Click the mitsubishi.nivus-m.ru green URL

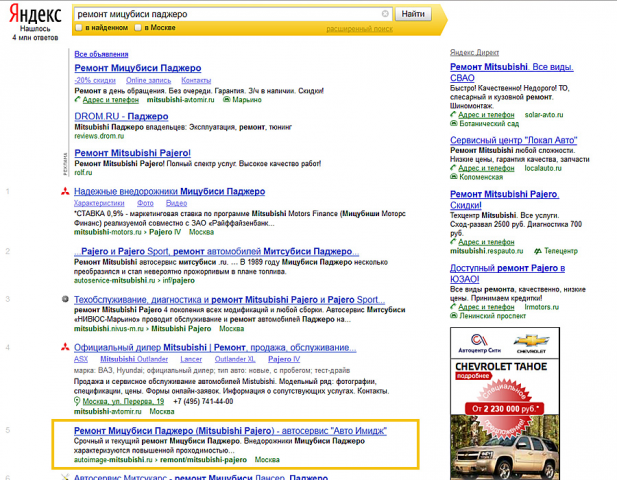point(109,329)
